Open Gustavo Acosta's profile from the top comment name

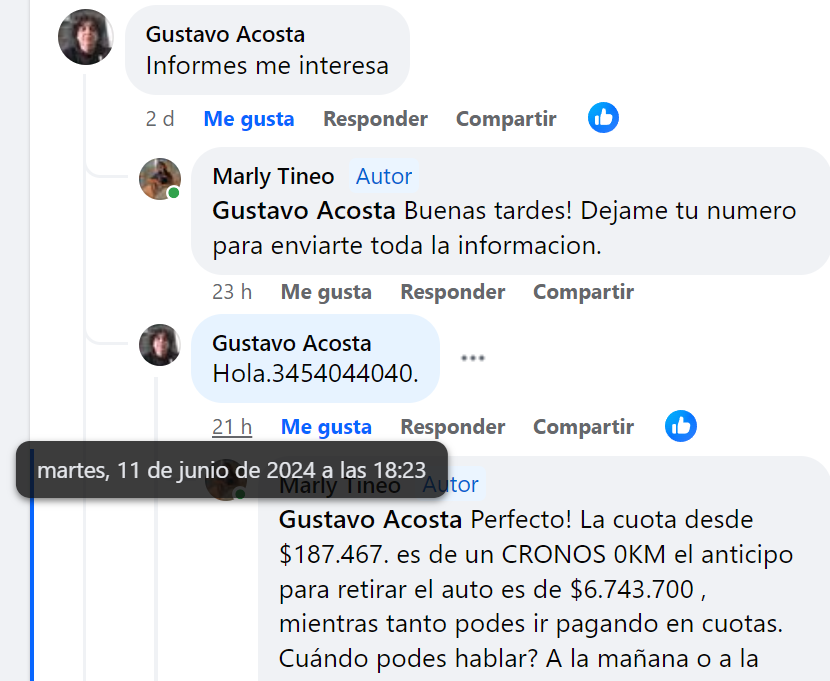tap(225, 34)
